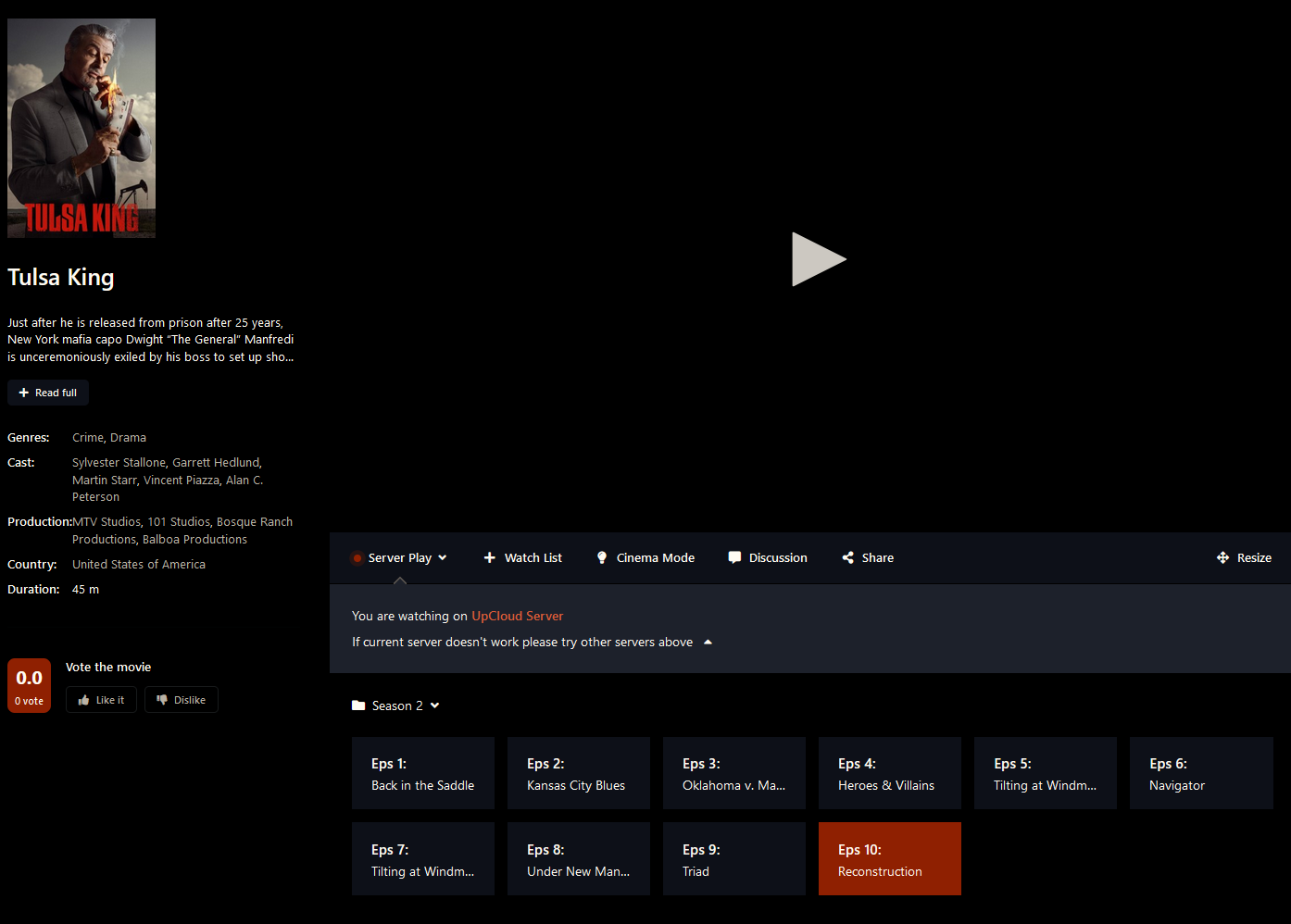Click the plus icon beside Watch List
The height and width of the screenshot is (924, 1291).
click(490, 557)
